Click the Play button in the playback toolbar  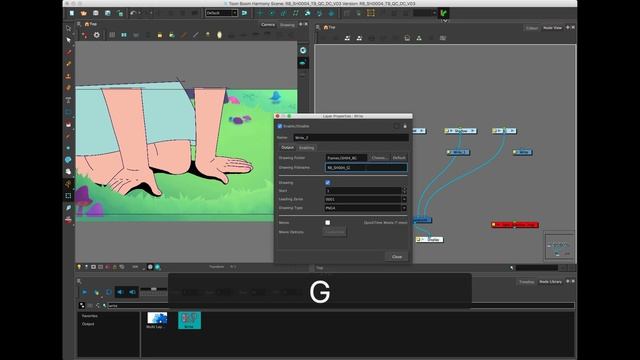click(x=84, y=292)
